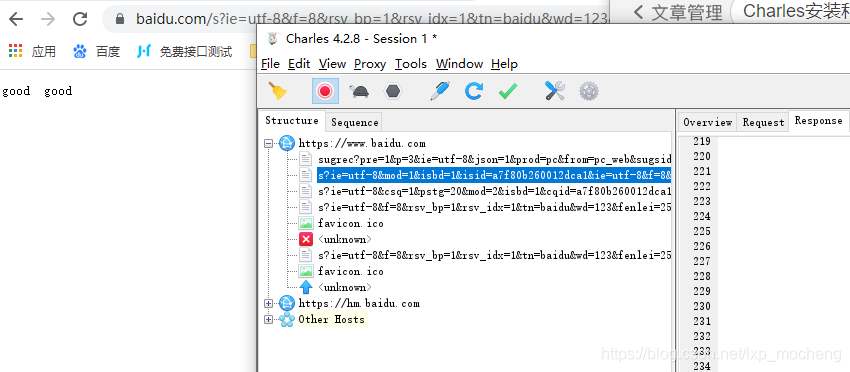850x372 pixels.
Task: Expand the https://hm.baidu.com tree node
Action: [x=268, y=304]
